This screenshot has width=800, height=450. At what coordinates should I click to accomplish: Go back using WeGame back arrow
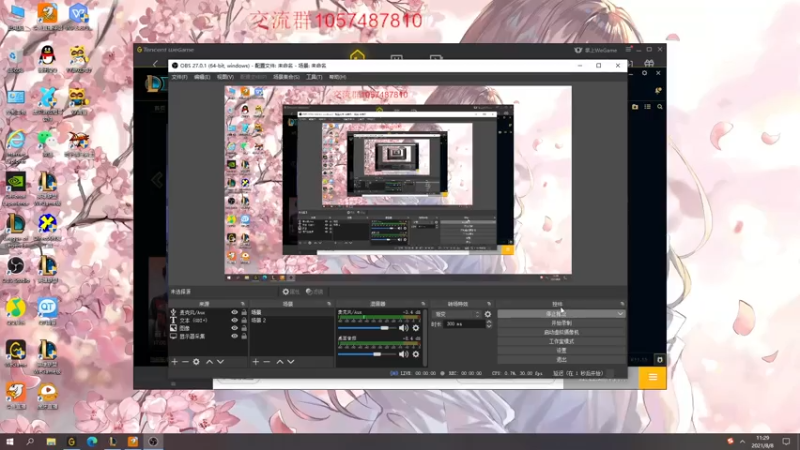[155, 64]
